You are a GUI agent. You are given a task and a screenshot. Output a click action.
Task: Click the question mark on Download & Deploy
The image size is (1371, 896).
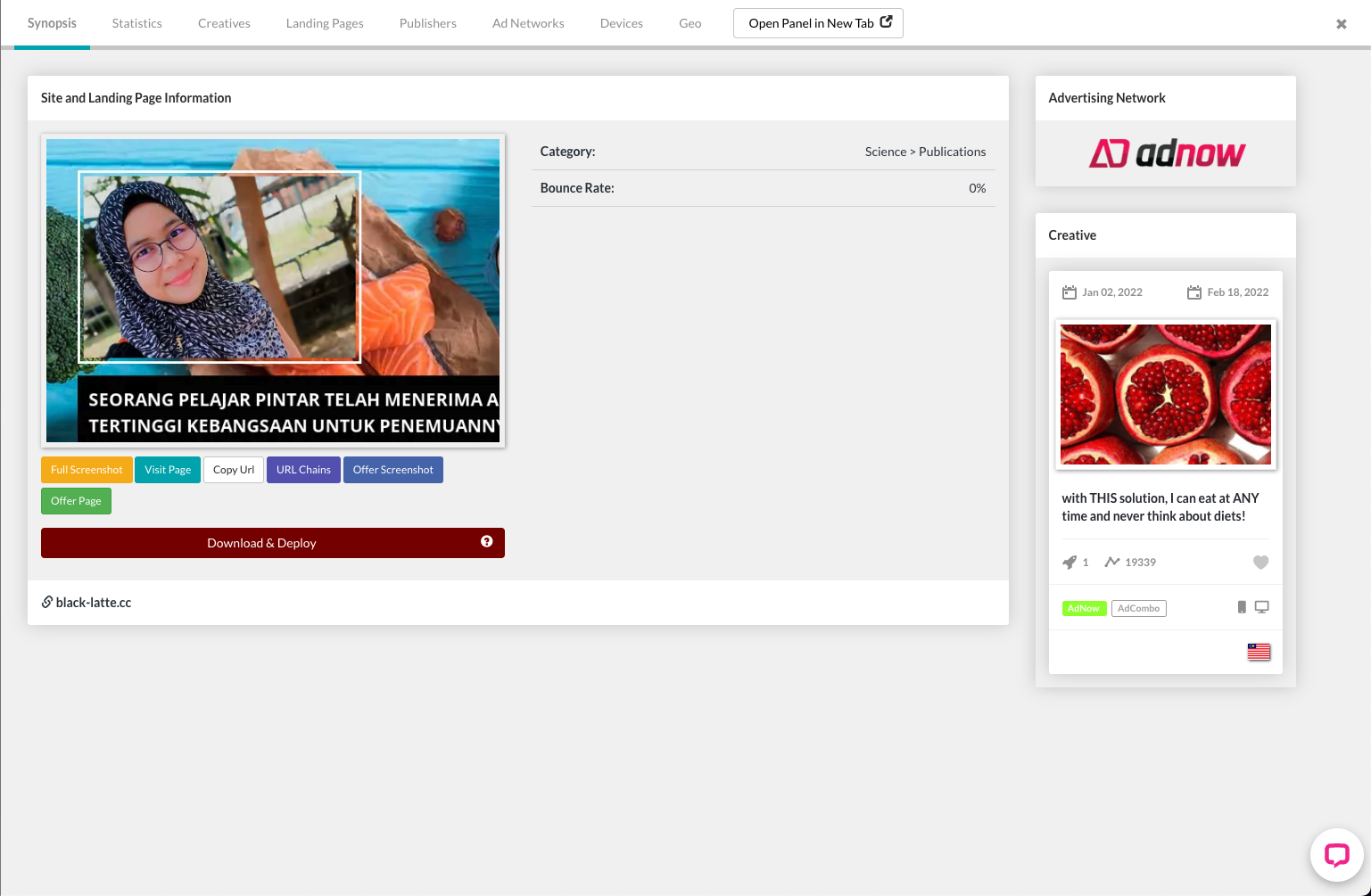(487, 541)
